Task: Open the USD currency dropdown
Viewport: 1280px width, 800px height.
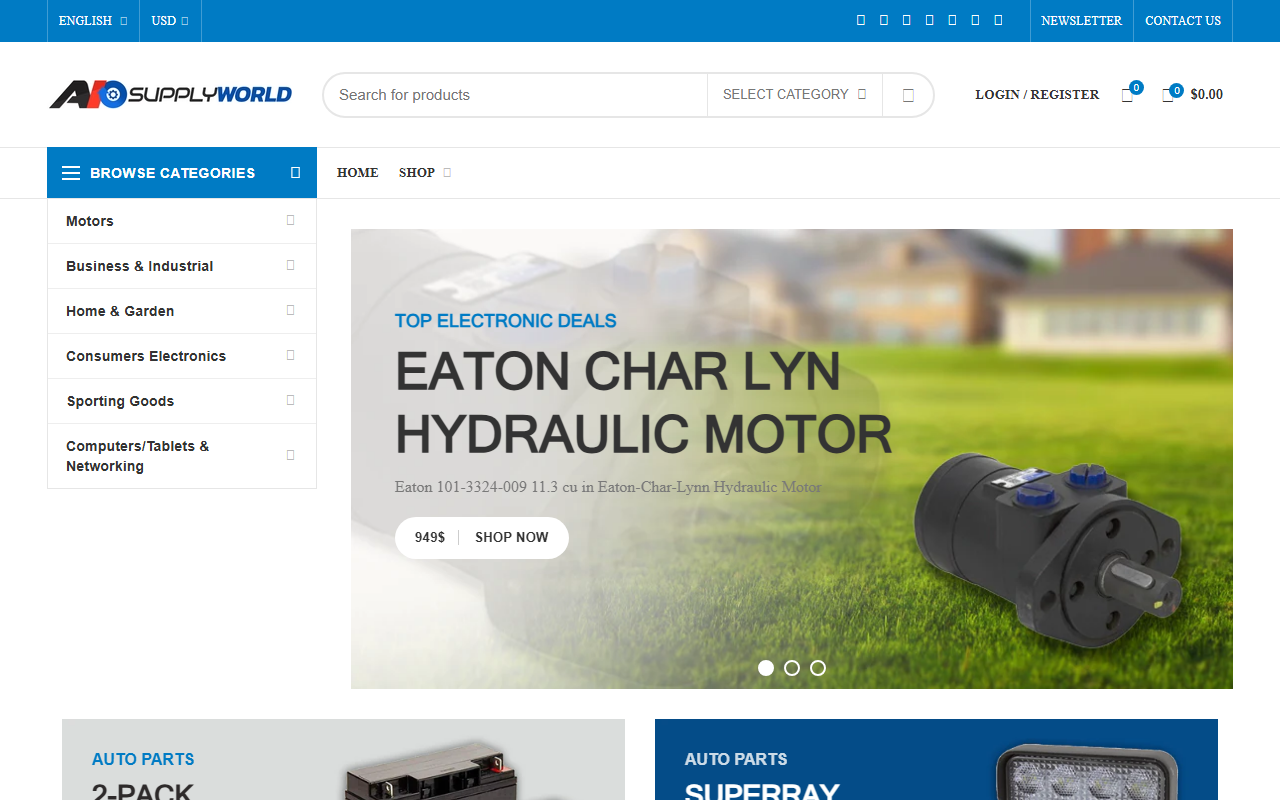Action: (170, 21)
